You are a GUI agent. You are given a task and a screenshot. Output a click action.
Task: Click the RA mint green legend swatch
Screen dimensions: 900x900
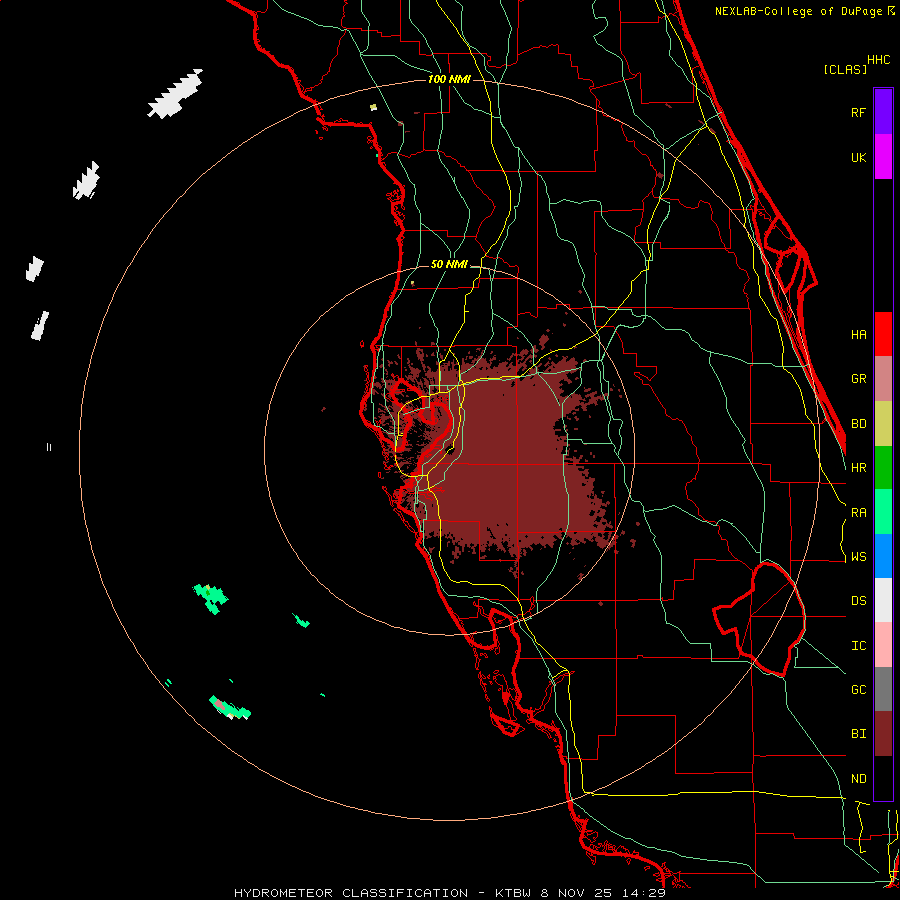coord(883,512)
